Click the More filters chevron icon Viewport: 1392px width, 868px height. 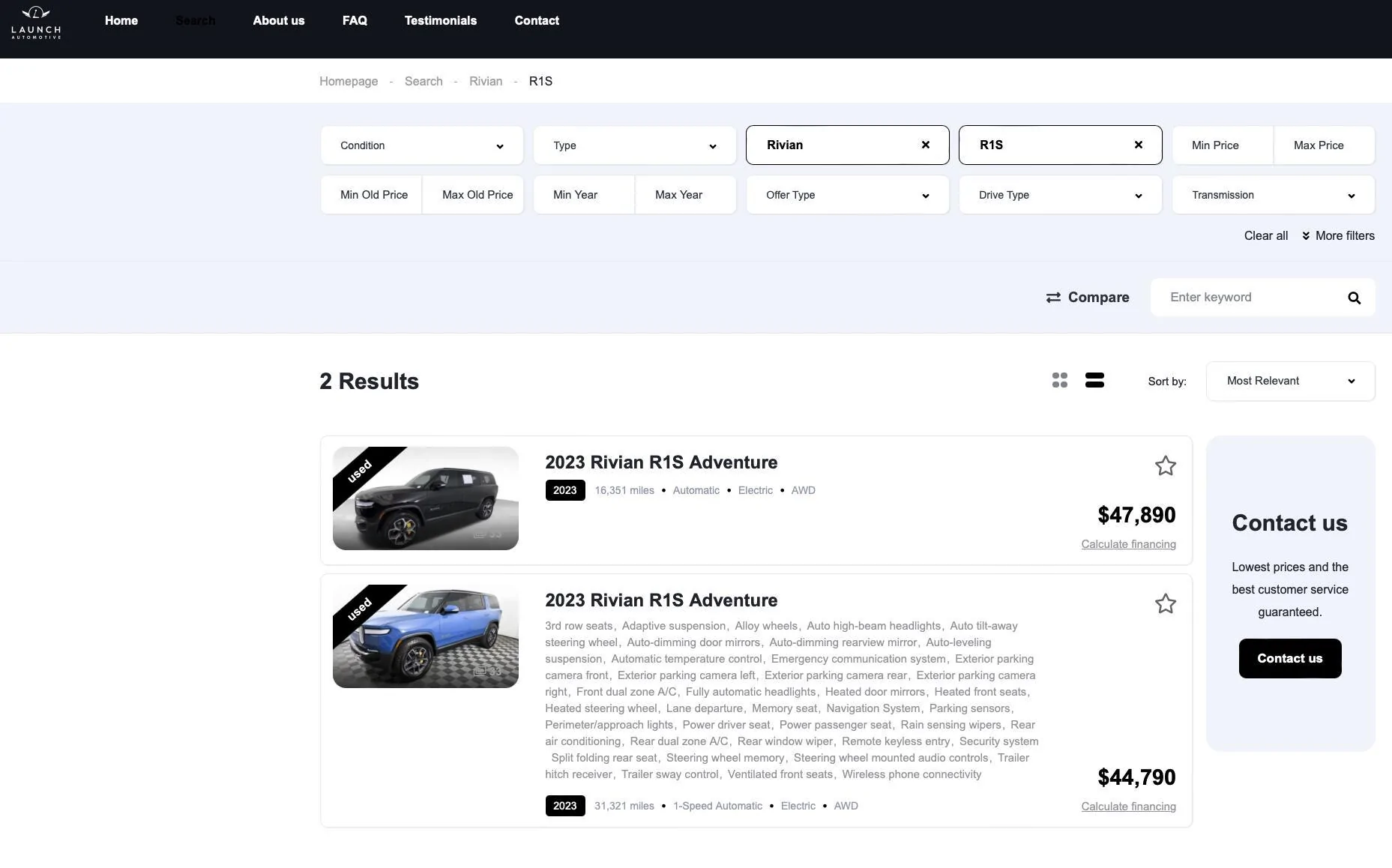click(x=1306, y=236)
